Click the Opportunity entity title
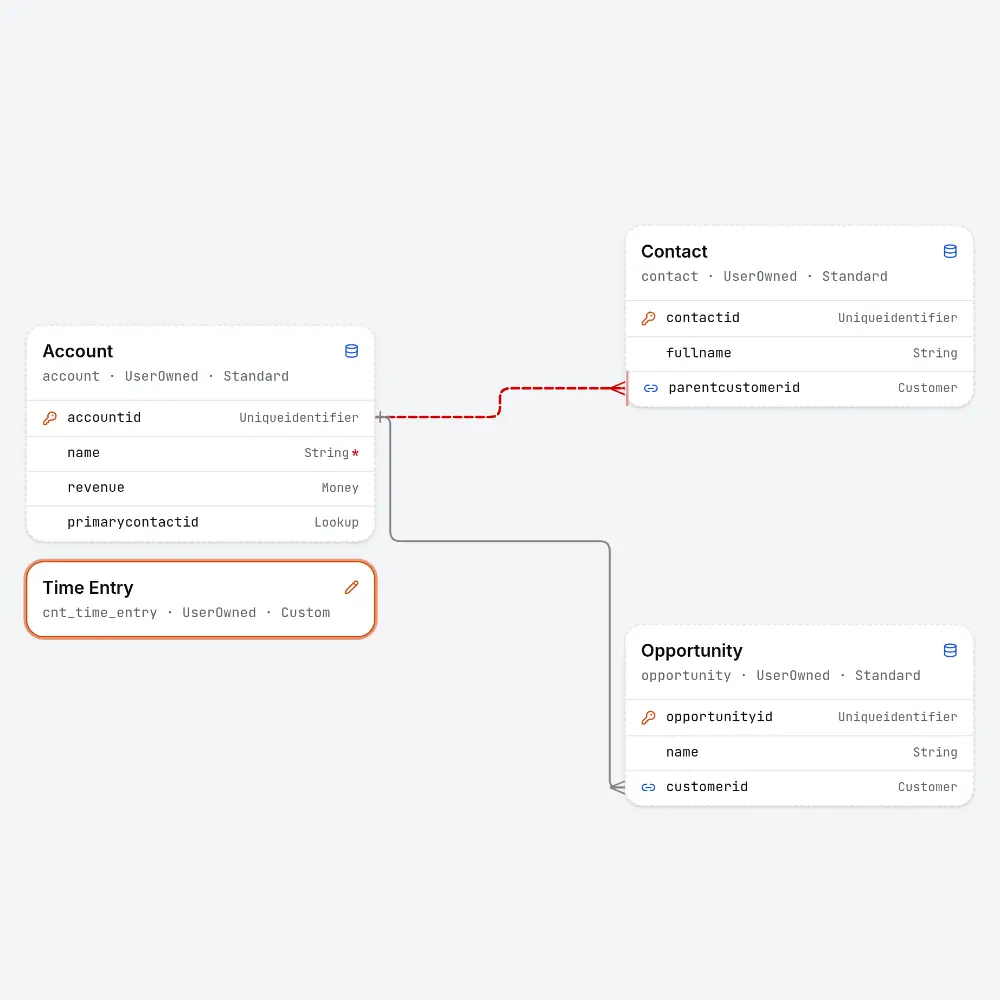Viewport: 1000px width, 1000px height. click(691, 651)
